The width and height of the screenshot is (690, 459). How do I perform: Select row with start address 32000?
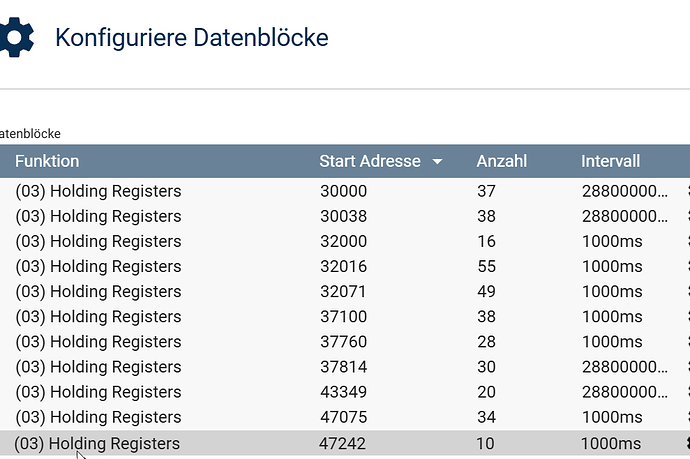(343, 241)
